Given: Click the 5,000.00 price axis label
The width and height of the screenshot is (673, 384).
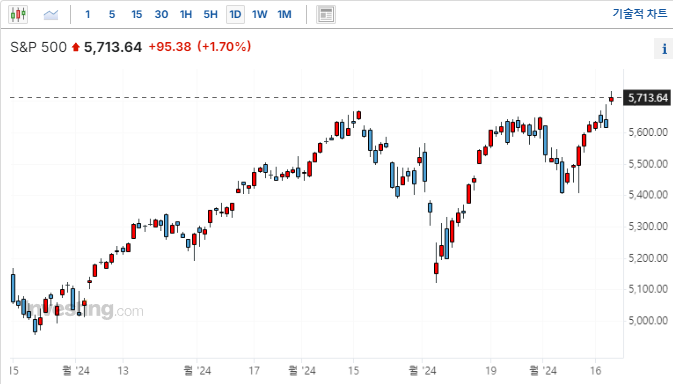Looking at the screenshot, I should point(648,321).
